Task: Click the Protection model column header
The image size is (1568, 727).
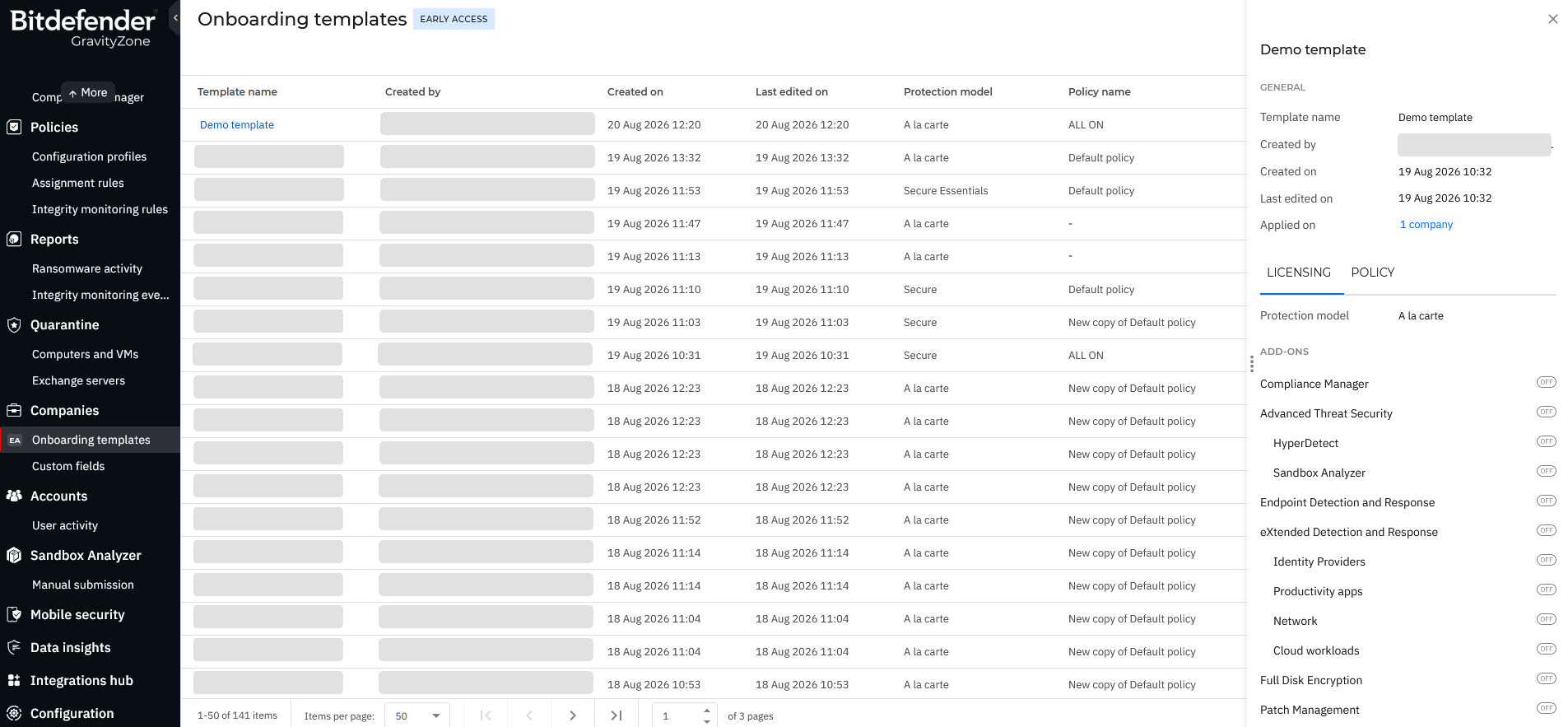Action: (948, 92)
